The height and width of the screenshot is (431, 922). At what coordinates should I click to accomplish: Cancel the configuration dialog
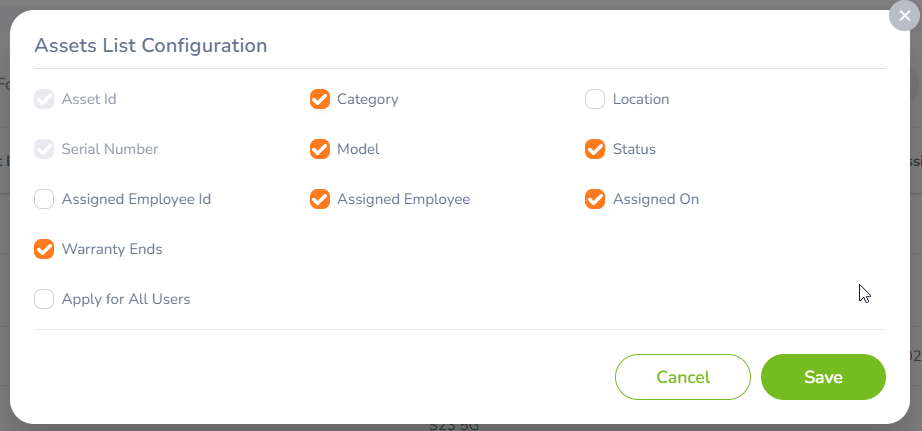pos(683,377)
